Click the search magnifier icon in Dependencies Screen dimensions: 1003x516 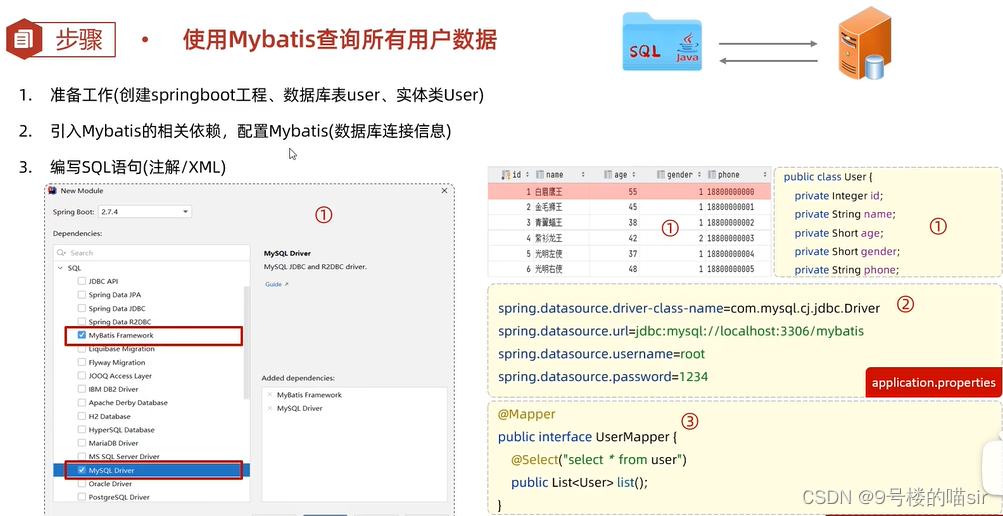pos(61,253)
